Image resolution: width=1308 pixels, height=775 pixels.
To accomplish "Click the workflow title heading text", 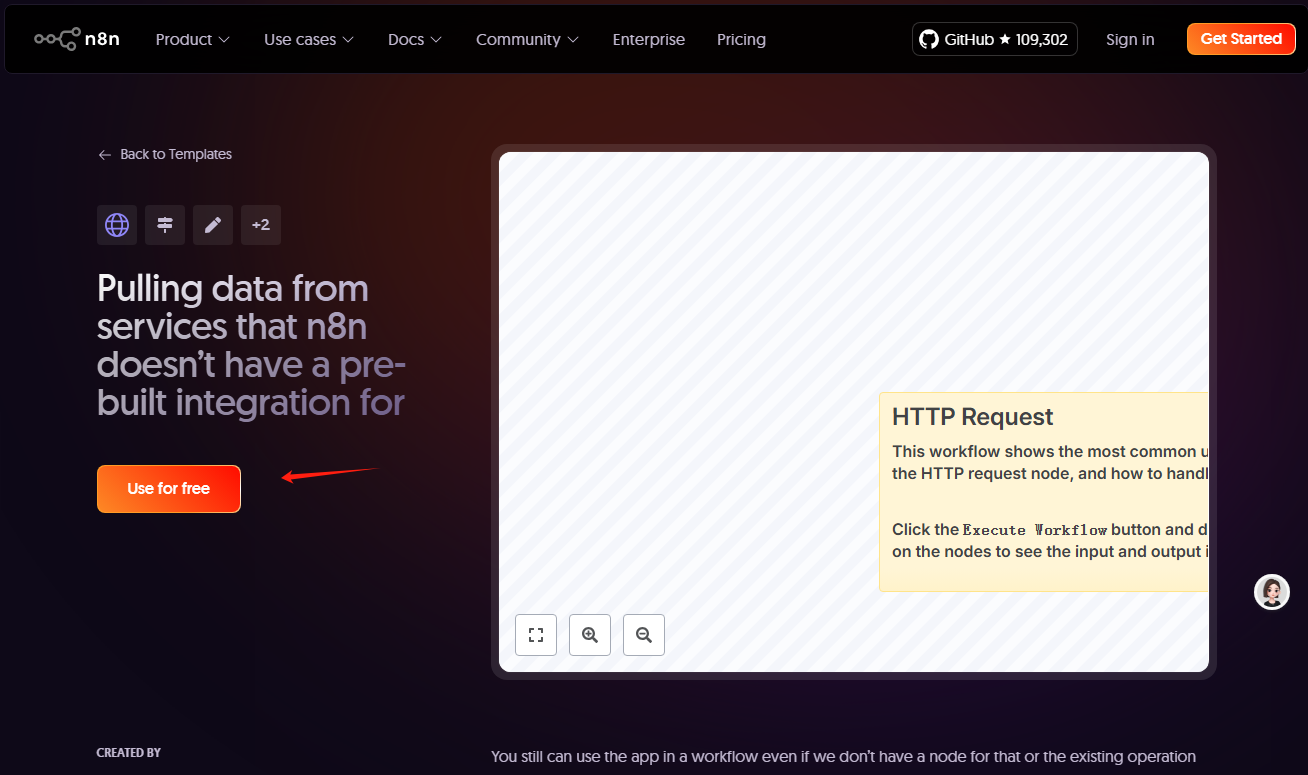I will [251, 345].
